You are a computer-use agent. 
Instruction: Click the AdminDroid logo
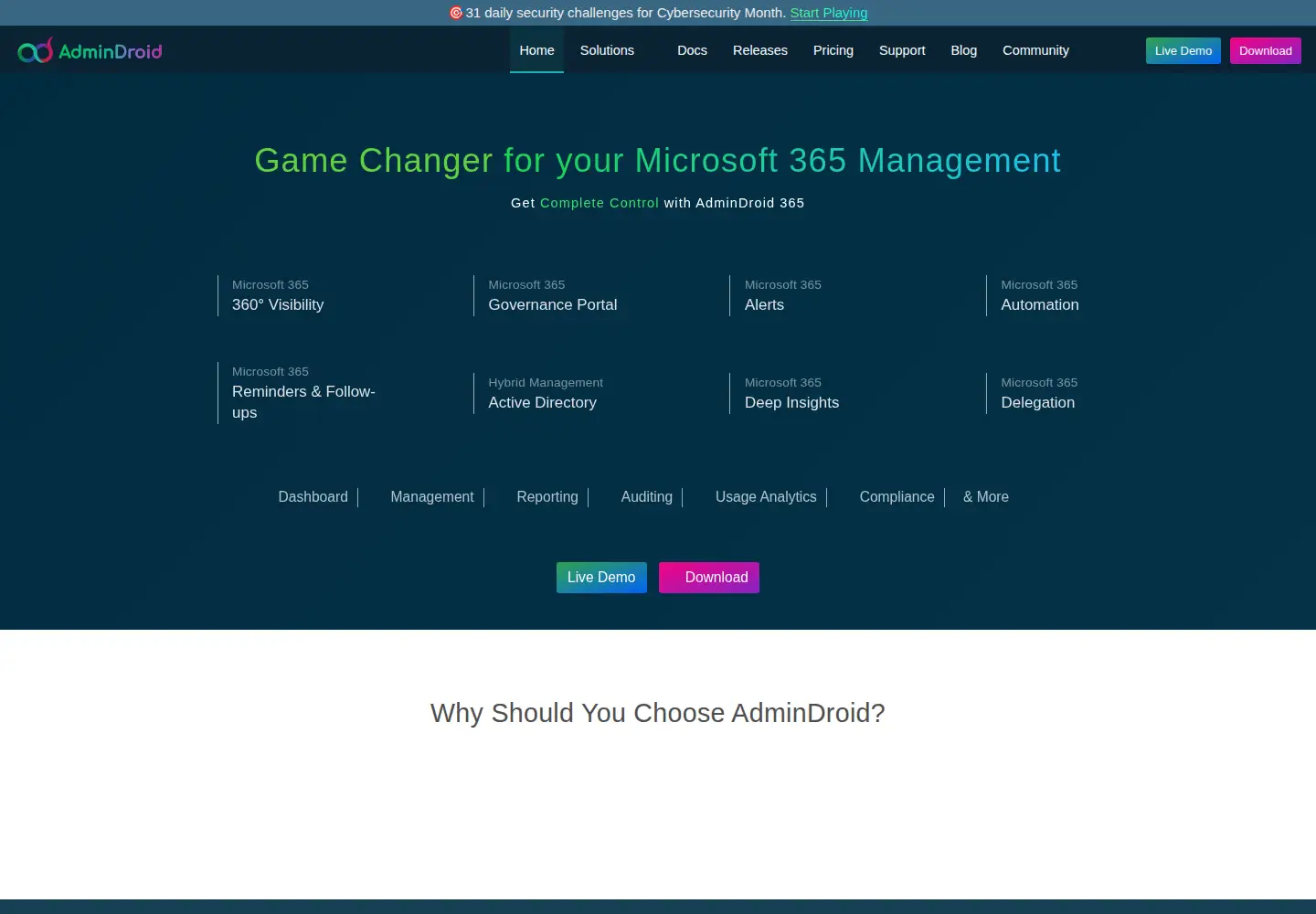point(90,50)
